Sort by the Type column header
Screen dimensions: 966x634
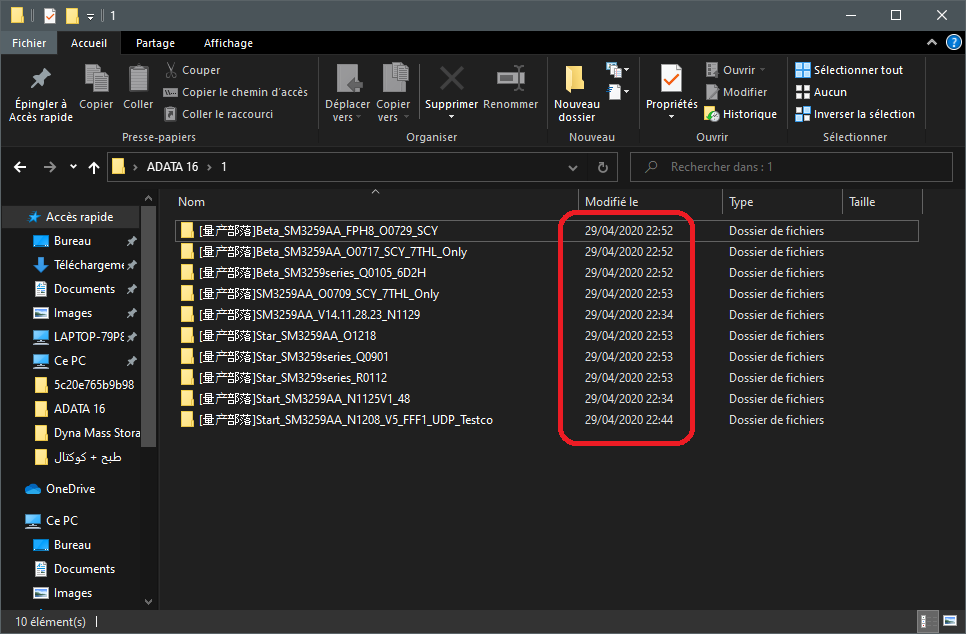click(741, 202)
